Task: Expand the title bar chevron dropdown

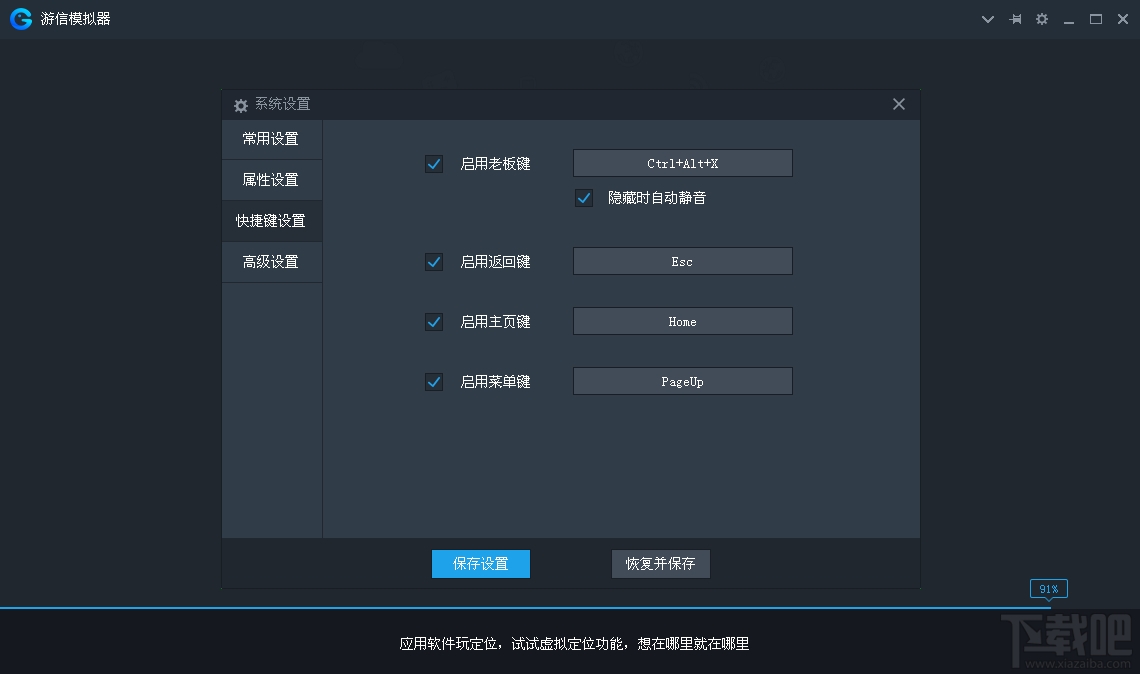Action: (987, 18)
